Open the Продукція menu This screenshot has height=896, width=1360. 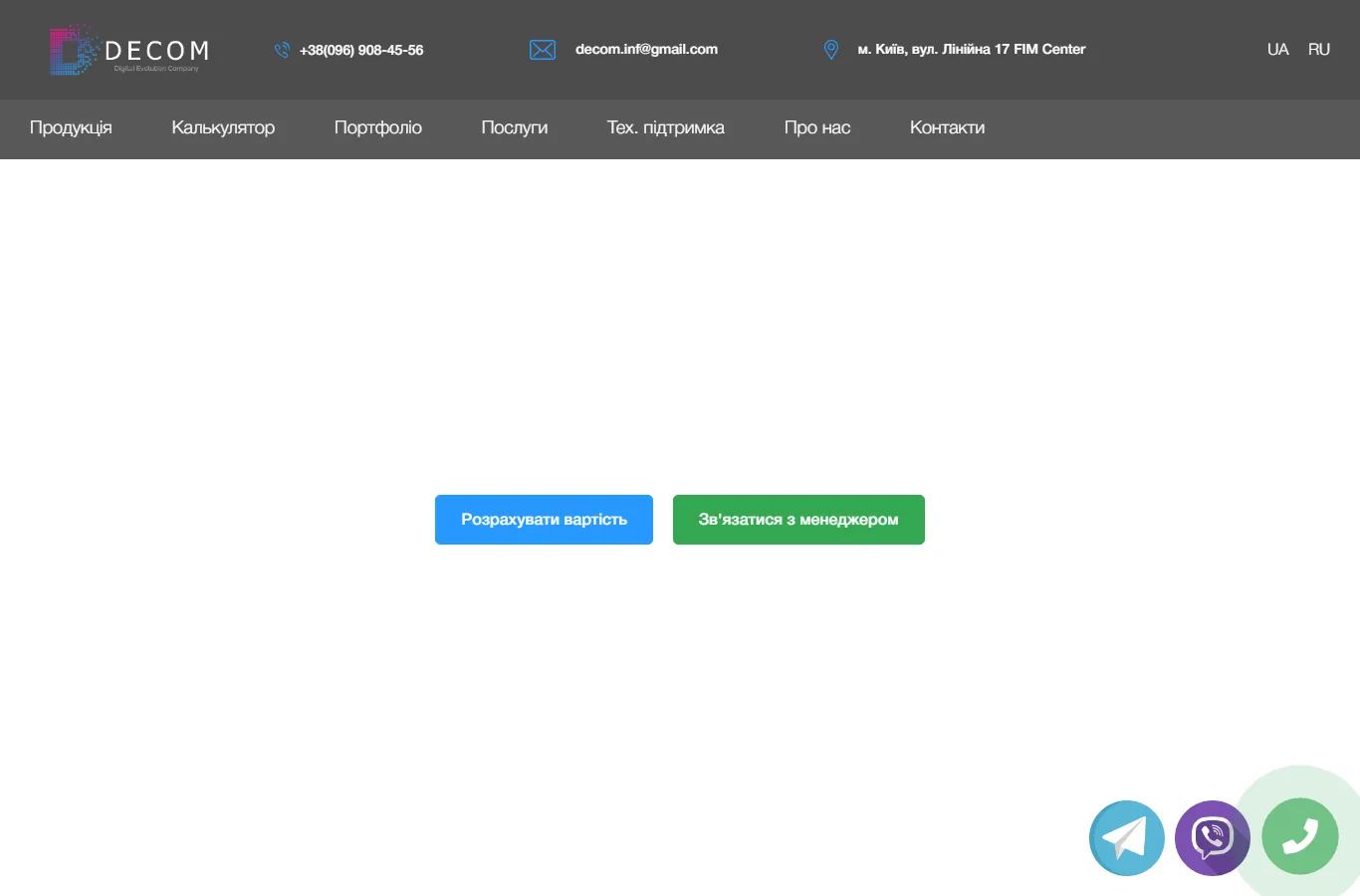(x=71, y=127)
